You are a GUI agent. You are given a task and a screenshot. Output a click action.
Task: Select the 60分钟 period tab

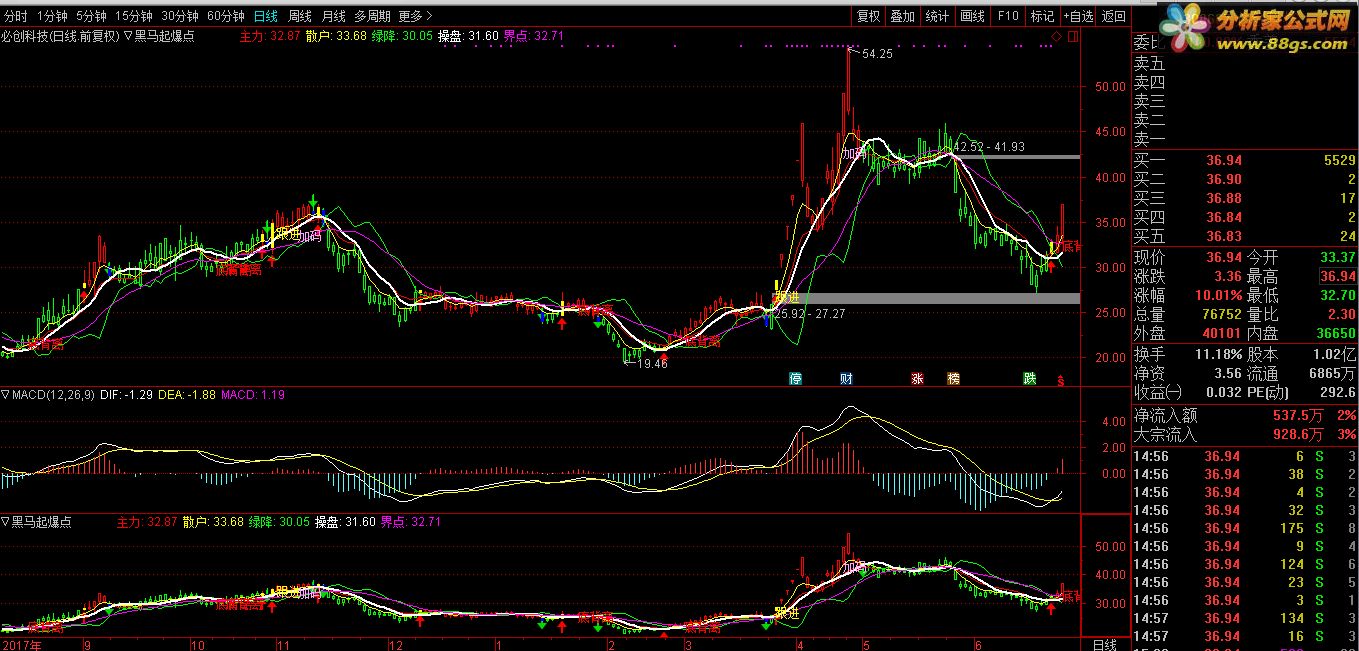pos(226,16)
